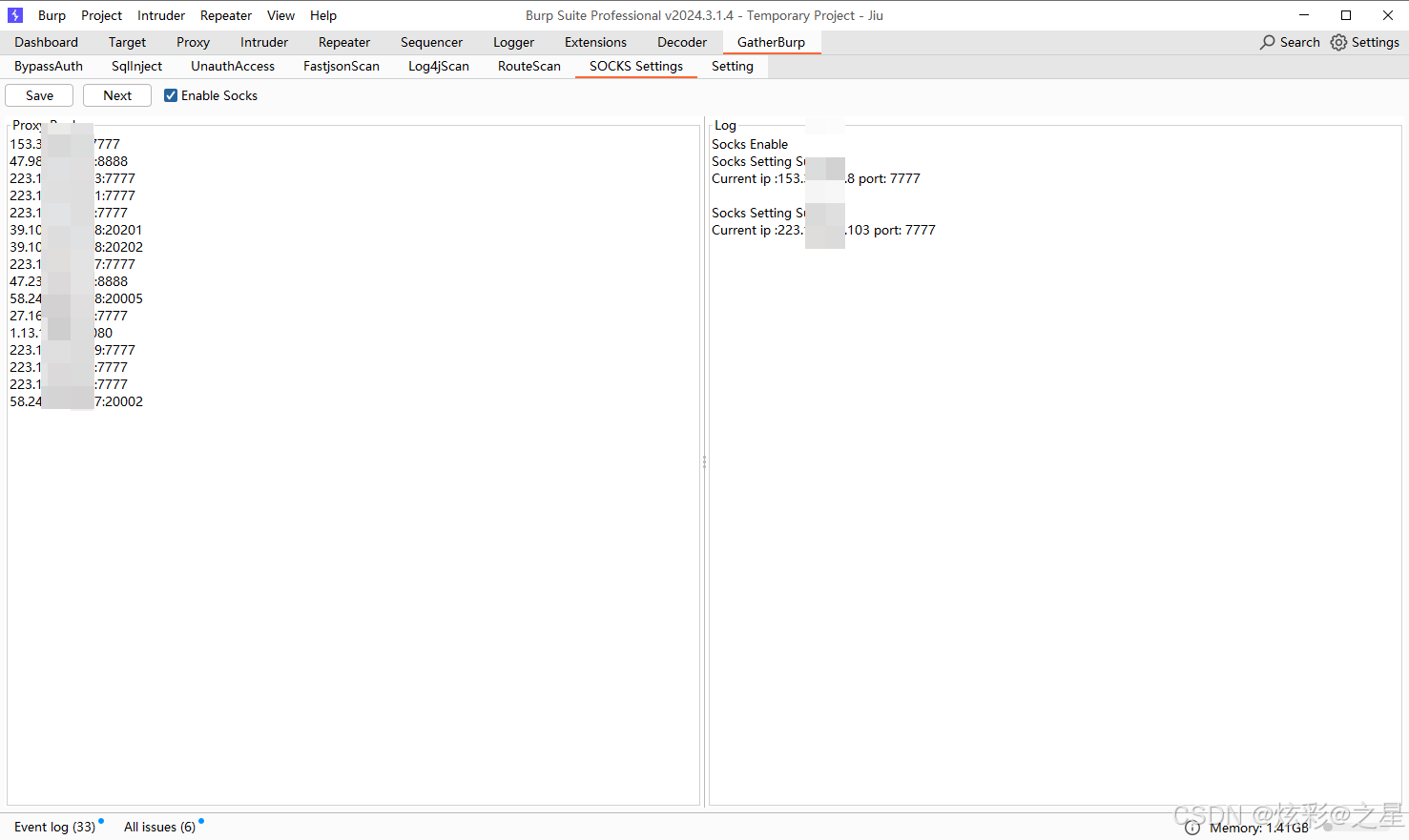Switch to the Decoder tab
Viewport: 1409px width, 840px height.
(x=681, y=42)
